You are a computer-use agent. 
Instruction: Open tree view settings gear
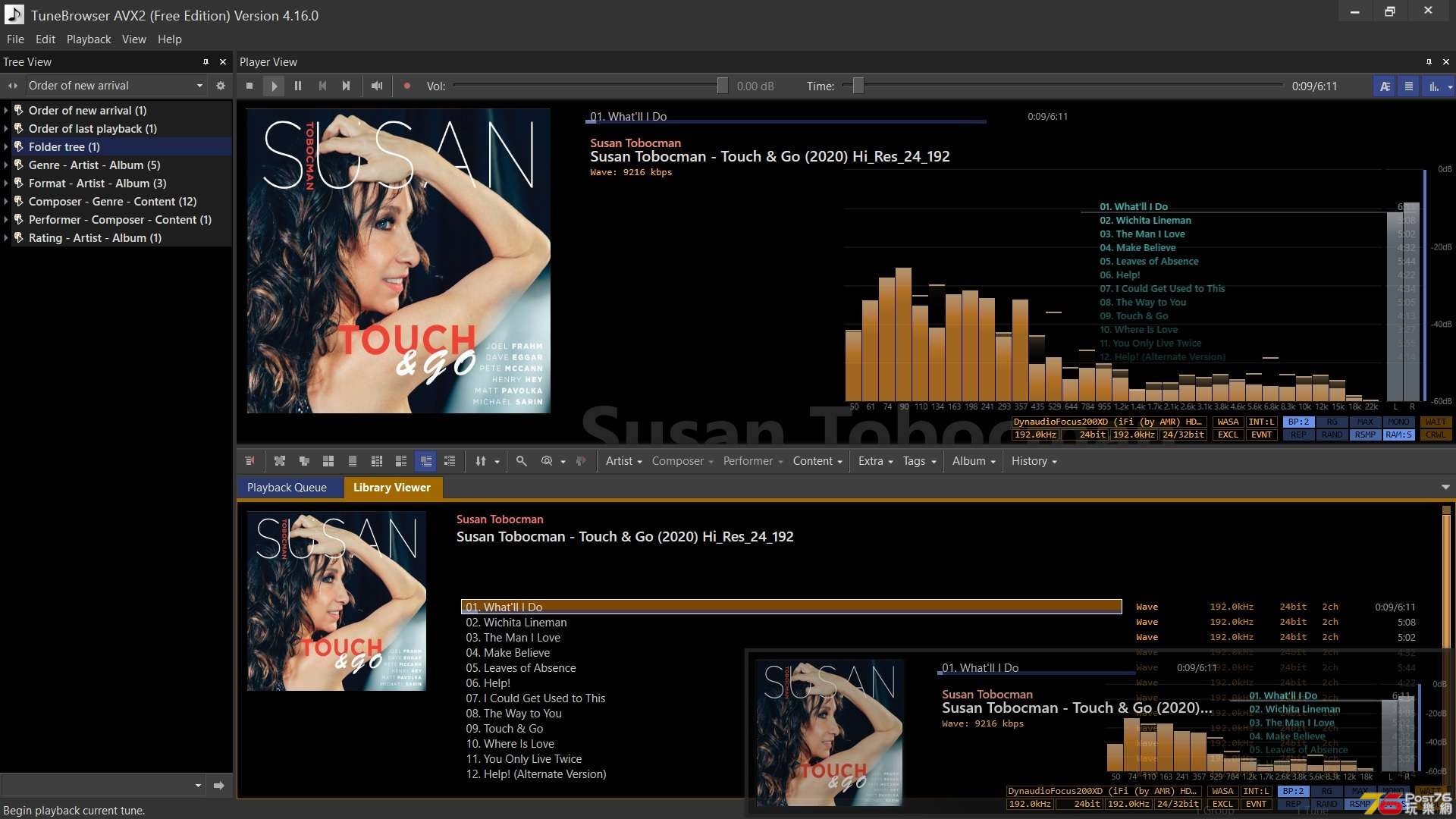(221, 86)
